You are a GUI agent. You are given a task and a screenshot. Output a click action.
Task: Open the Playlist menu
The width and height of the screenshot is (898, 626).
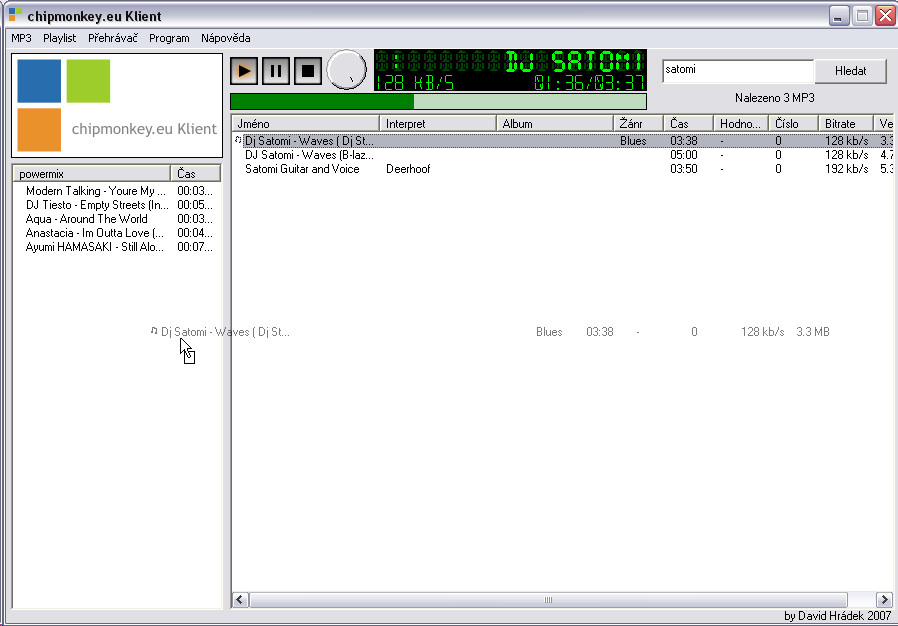60,38
